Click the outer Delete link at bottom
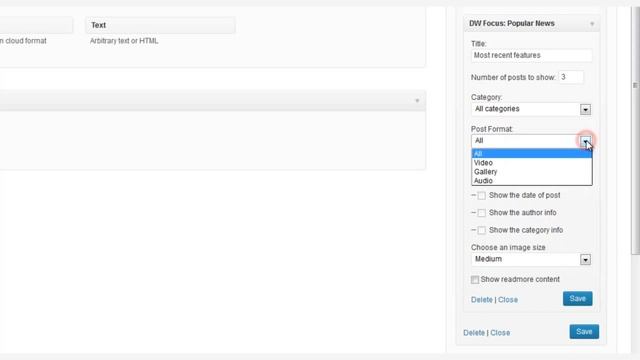640x360 pixels. [474, 333]
